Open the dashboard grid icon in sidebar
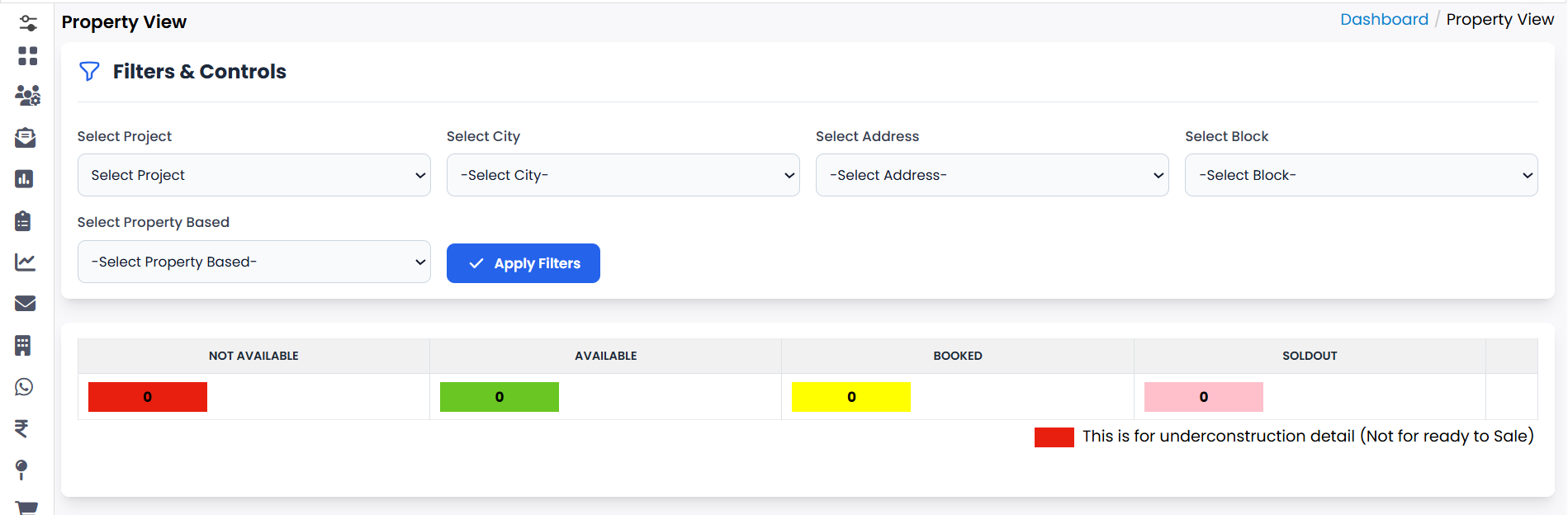 coord(27,55)
